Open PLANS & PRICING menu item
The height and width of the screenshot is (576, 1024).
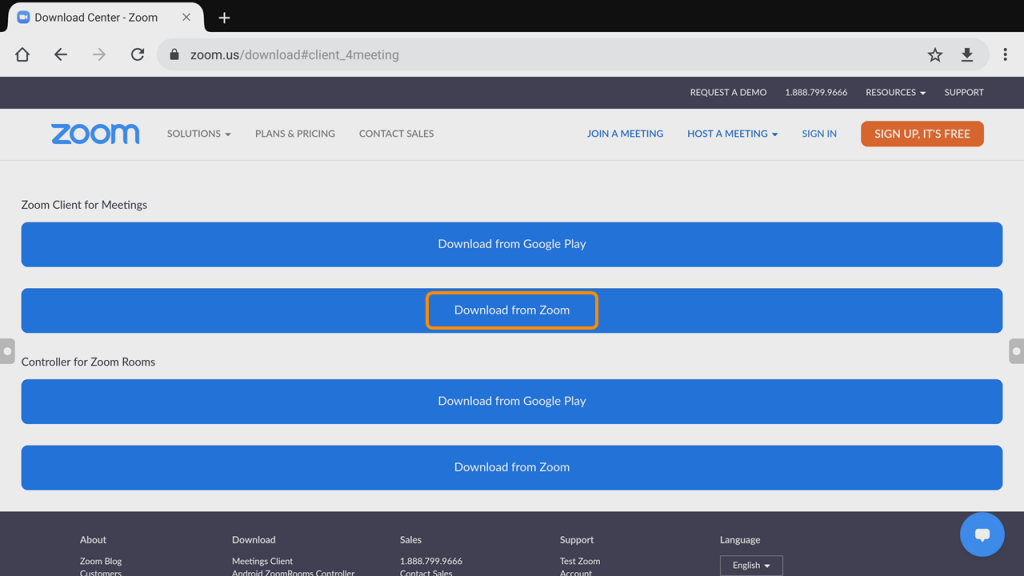pyautogui.click(x=294, y=133)
